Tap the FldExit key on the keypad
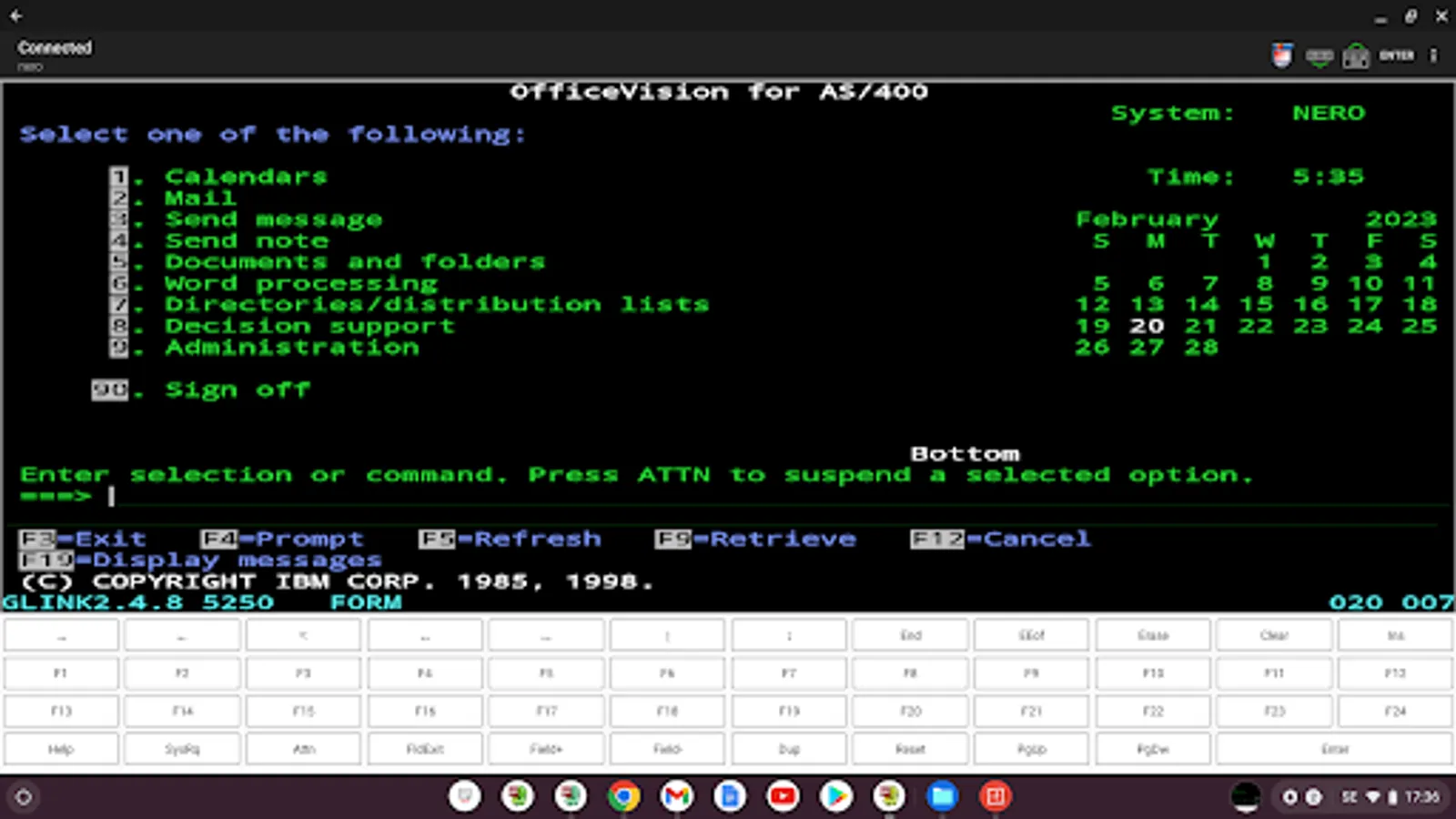The image size is (1456, 819). (425, 750)
